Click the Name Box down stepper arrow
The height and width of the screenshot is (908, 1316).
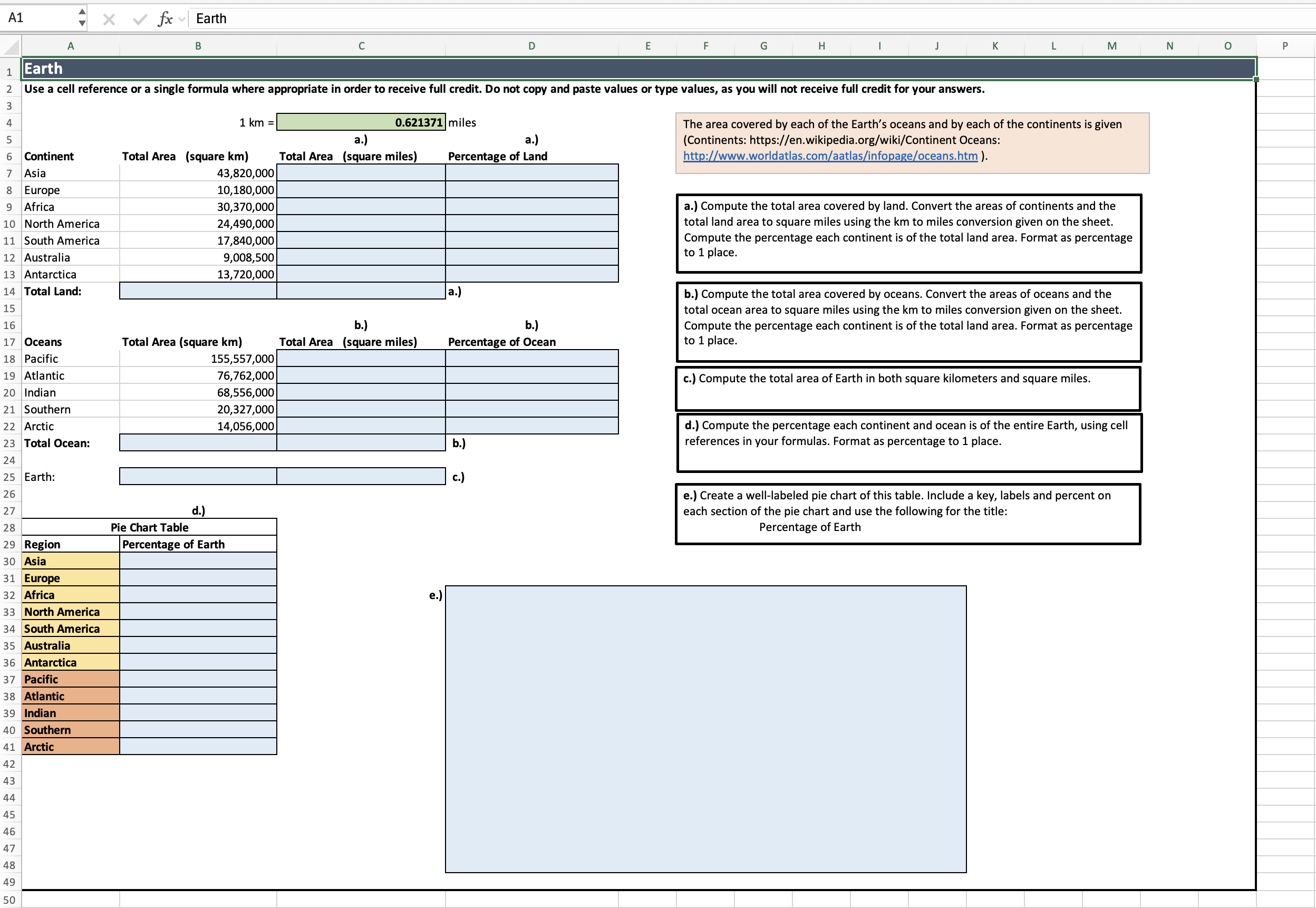click(x=82, y=23)
